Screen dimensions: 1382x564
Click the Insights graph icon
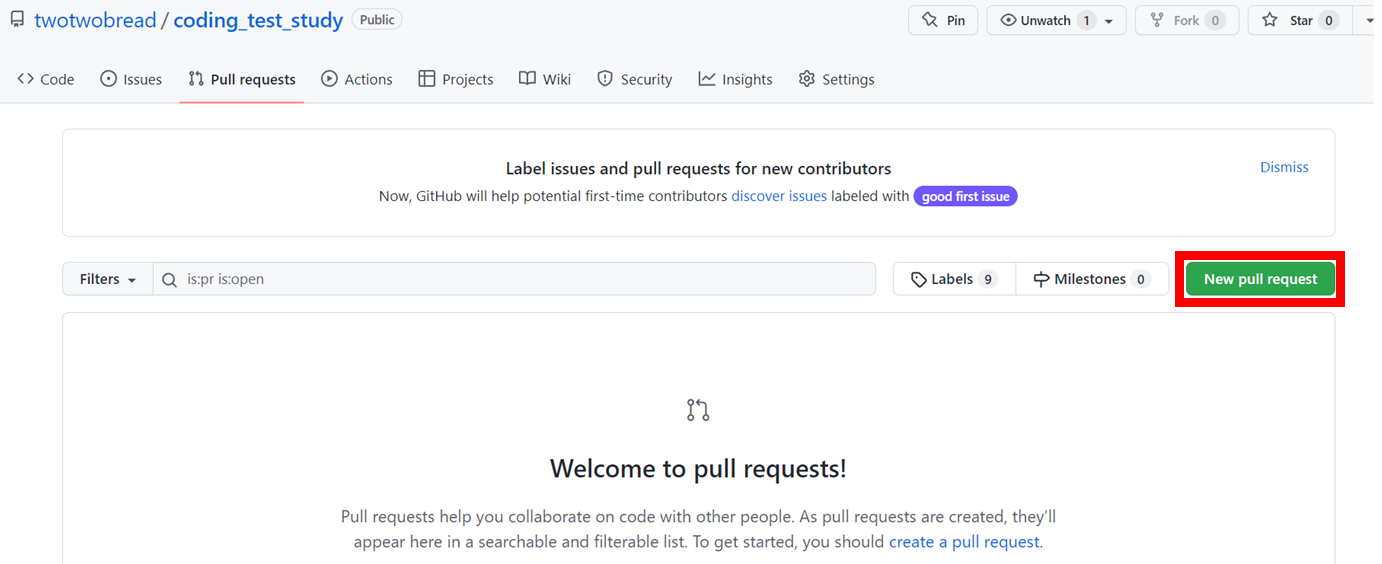707,79
